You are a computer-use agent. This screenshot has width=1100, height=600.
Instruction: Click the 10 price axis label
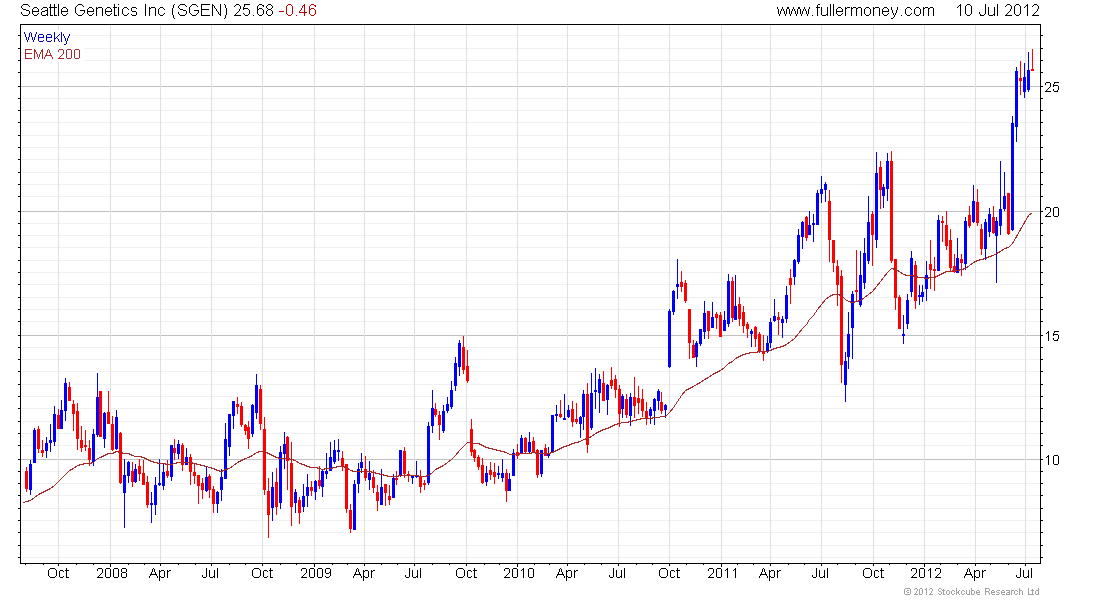1052,460
